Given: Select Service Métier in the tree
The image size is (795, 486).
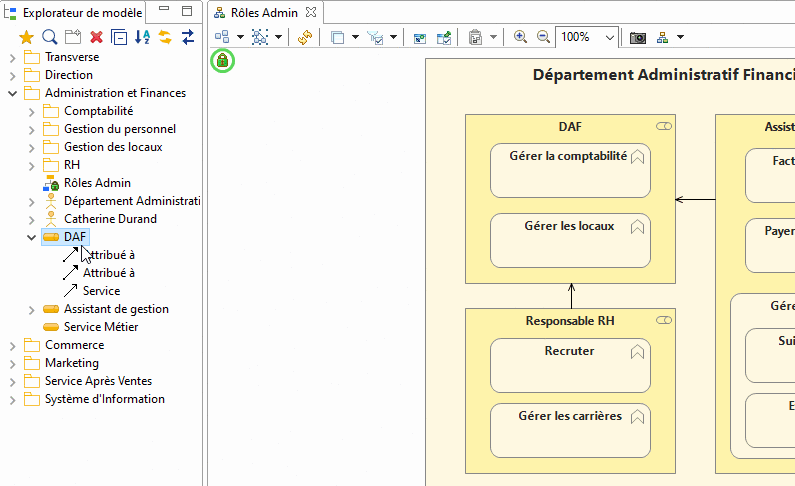Looking at the screenshot, I should (x=100, y=327).
